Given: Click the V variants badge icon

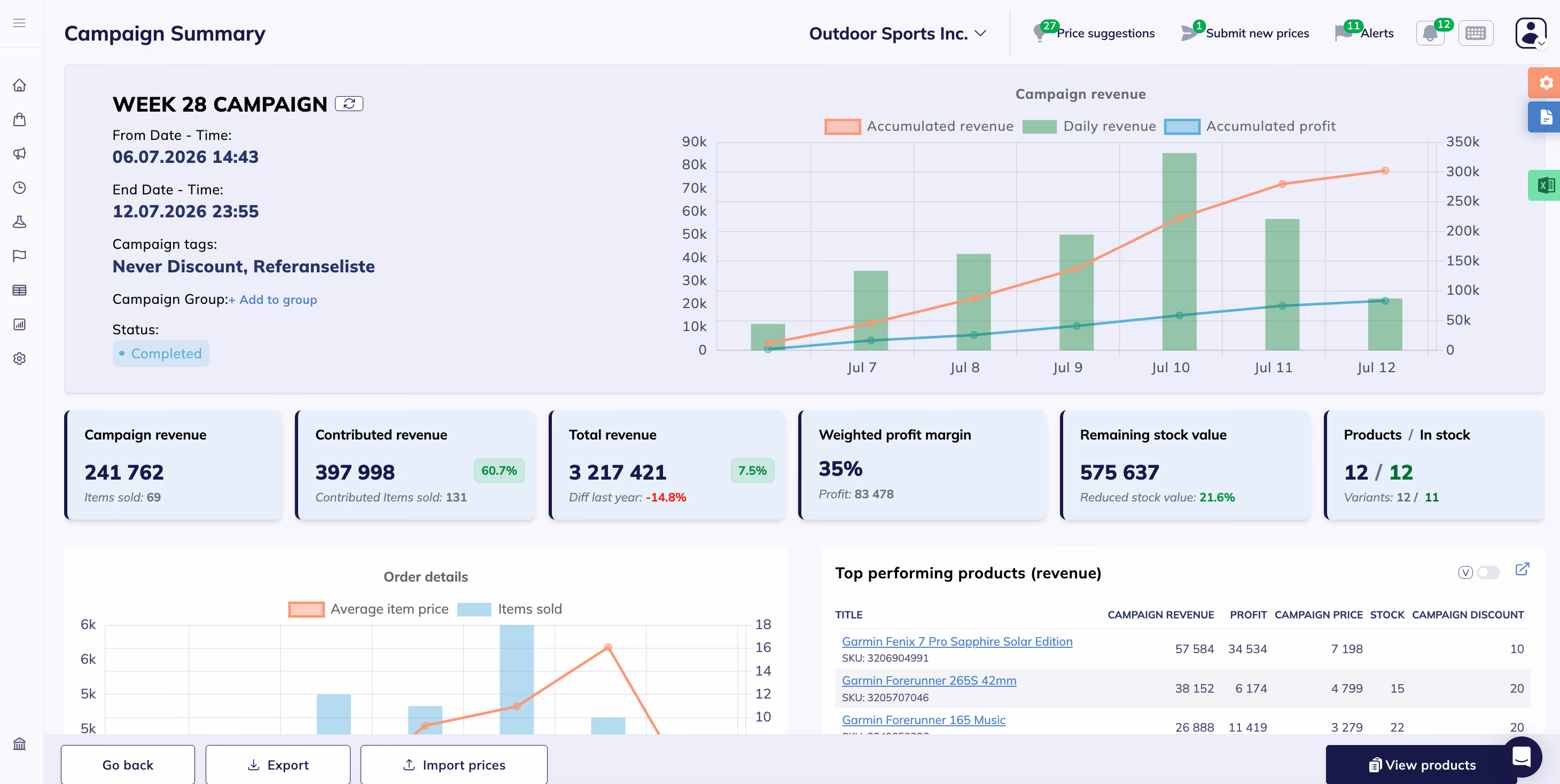Looking at the screenshot, I should point(1465,572).
